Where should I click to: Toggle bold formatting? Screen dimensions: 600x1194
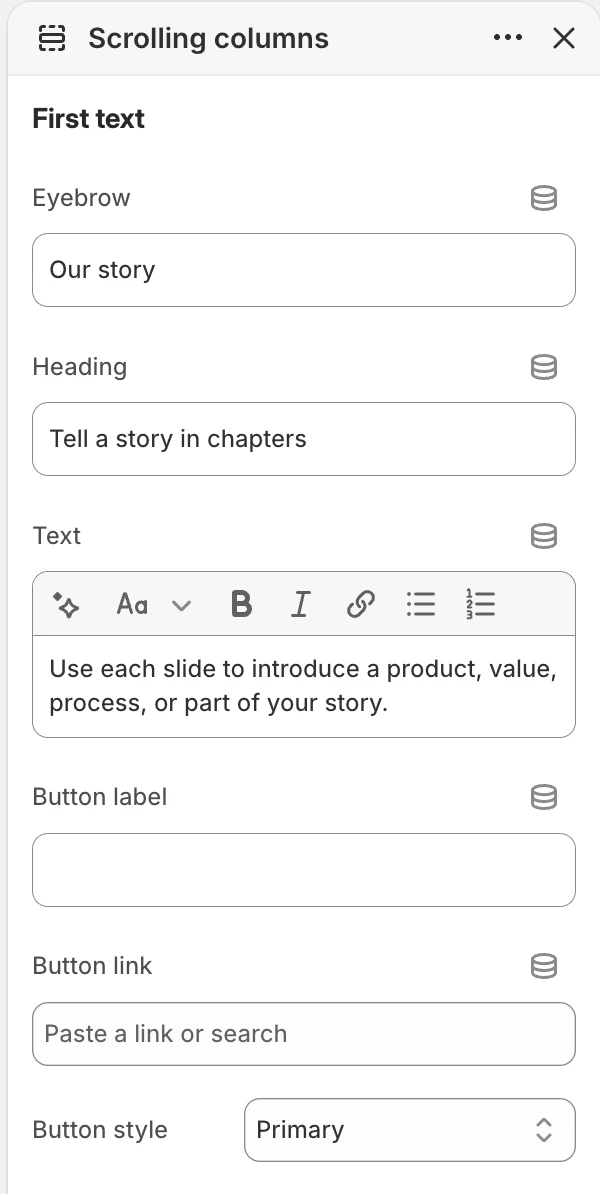(x=241, y=605)
